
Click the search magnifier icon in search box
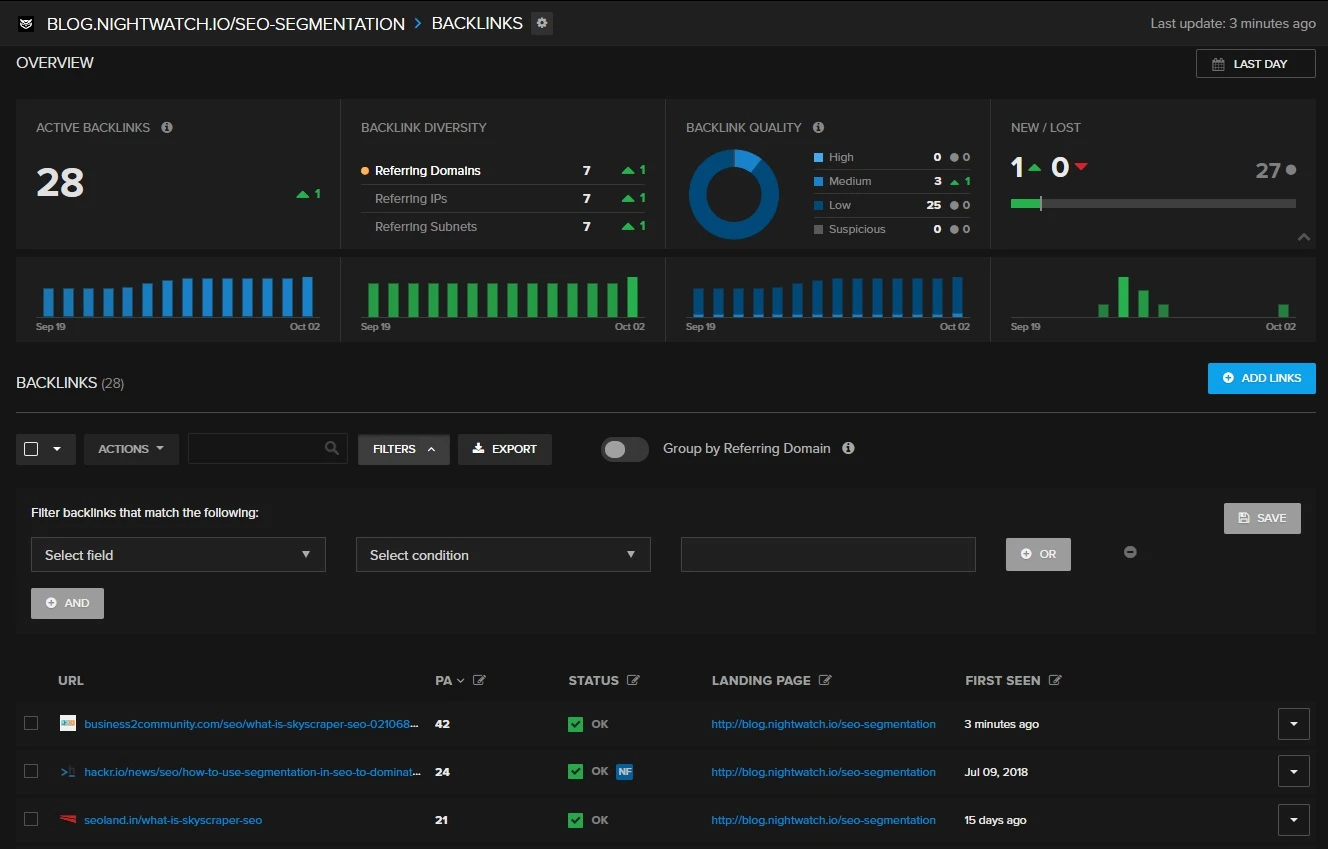pos(332,449)
